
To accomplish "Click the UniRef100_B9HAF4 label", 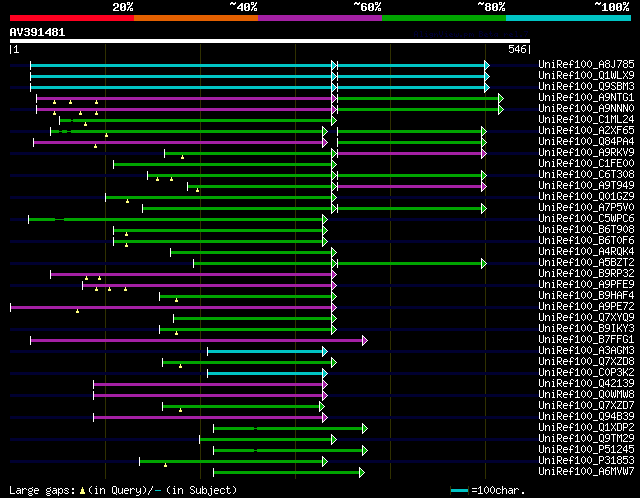I will [x=586, y=296].
